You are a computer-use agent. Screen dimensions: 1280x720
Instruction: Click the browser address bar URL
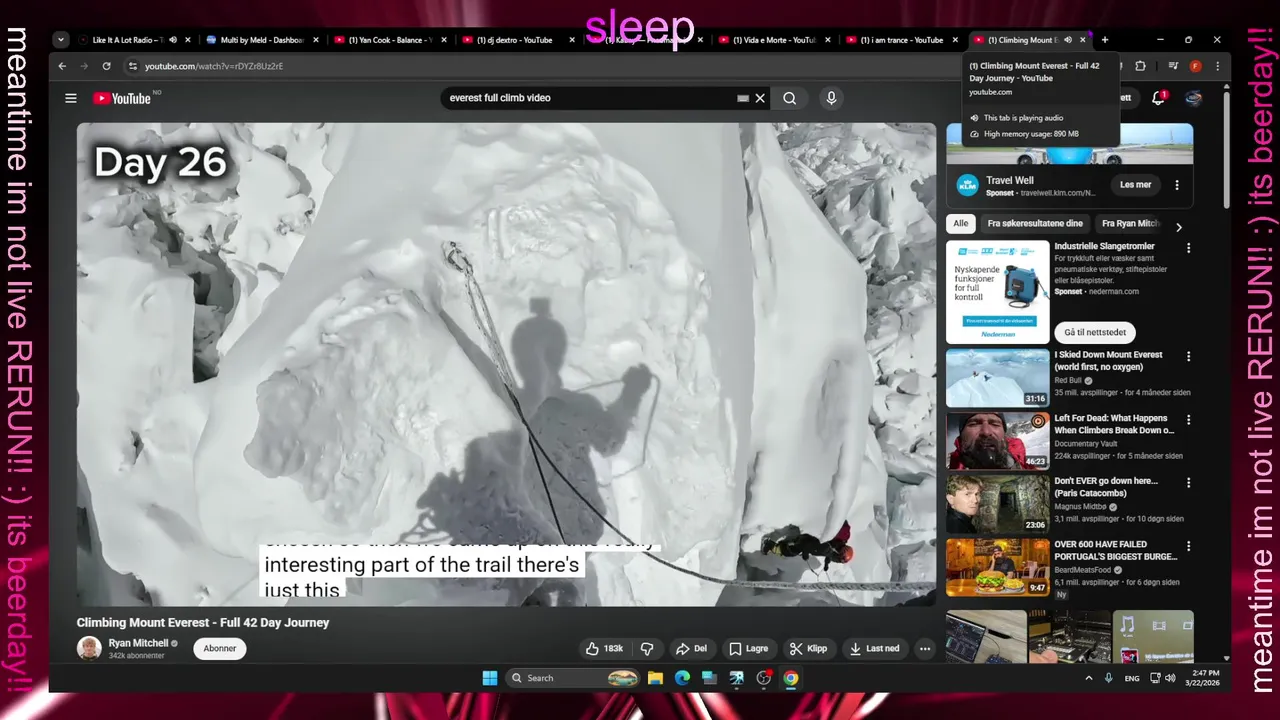coord(214,66)
